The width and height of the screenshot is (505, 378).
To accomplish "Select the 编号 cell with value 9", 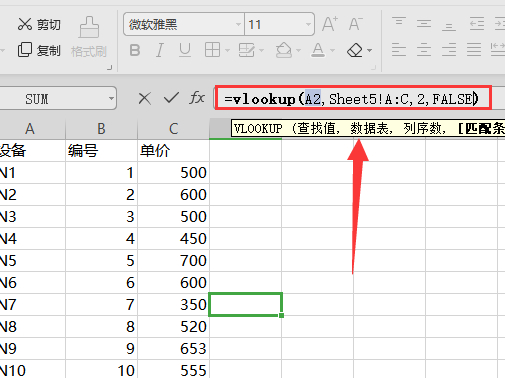I will (x=101, y=349).
